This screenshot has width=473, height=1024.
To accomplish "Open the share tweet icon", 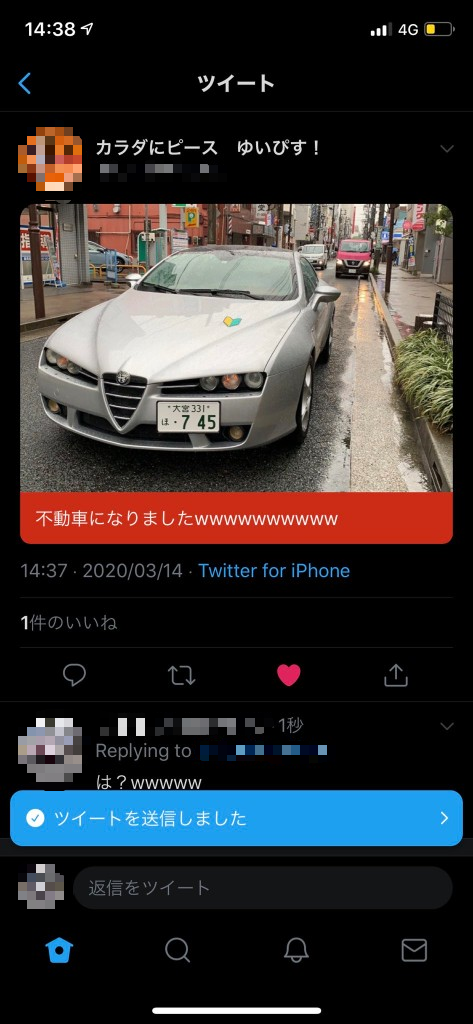I will [x=395, y=675].
